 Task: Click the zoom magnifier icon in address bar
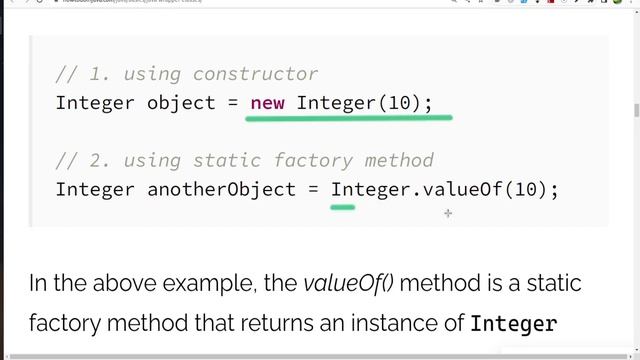(454, 1)
